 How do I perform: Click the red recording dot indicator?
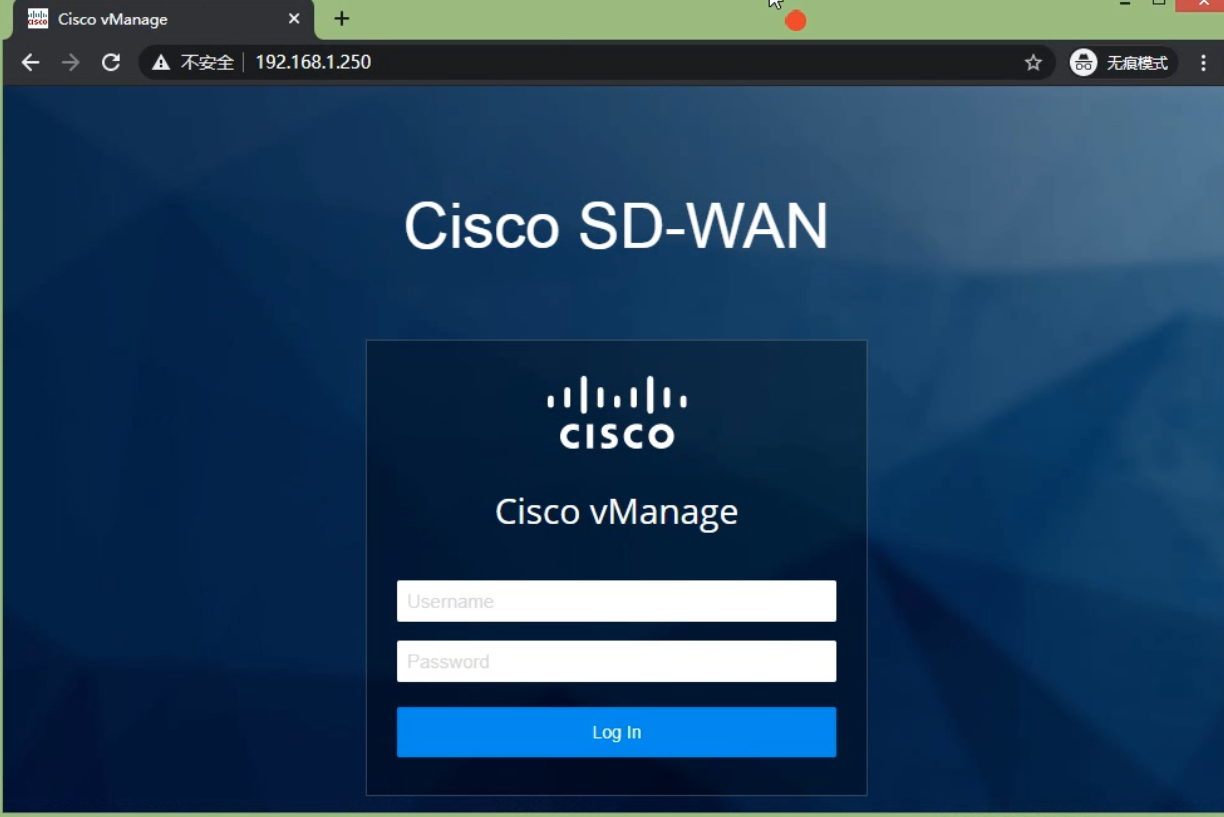796,20
